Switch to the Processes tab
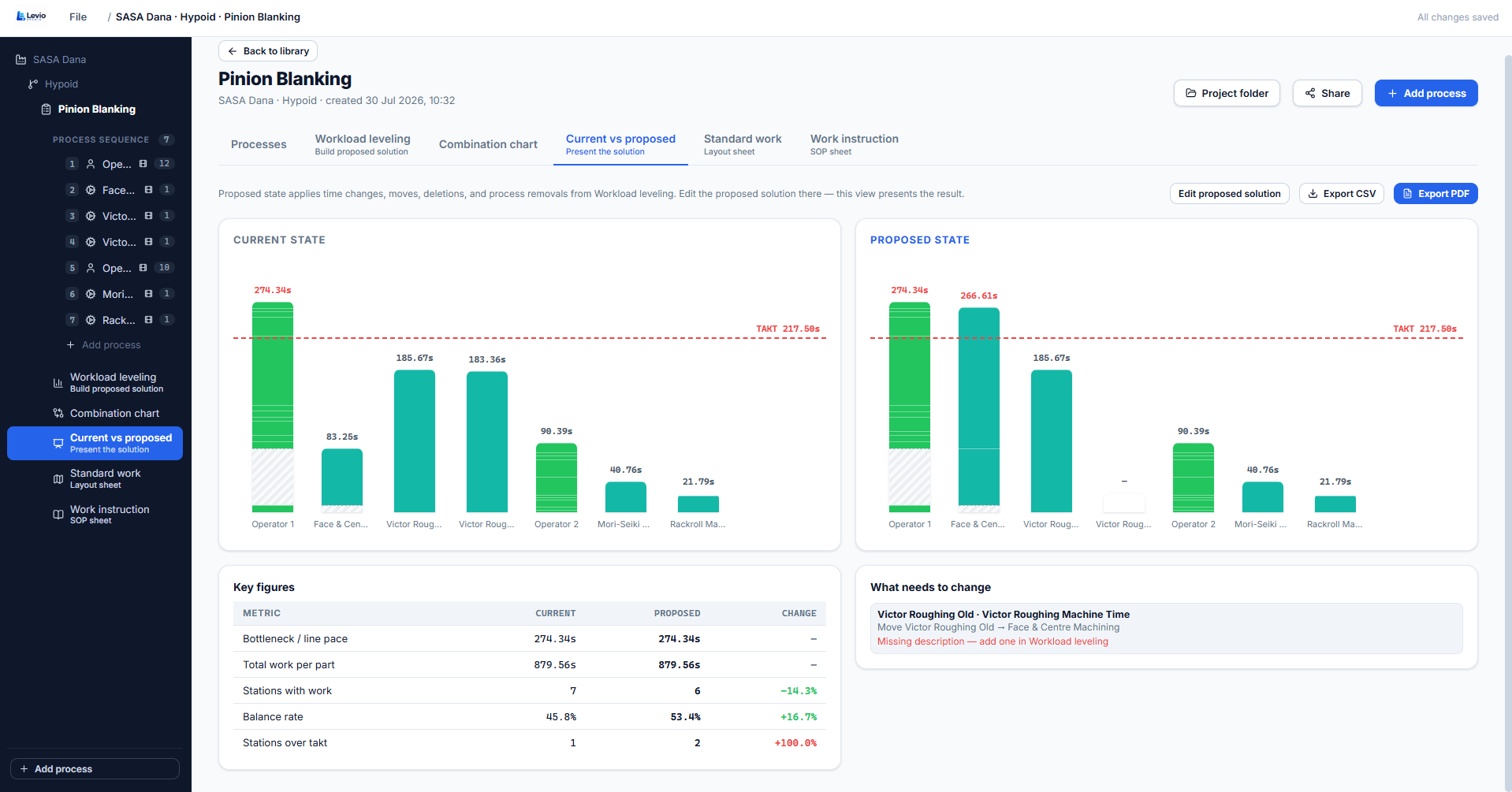Screen dimensions: 1512x792 tap(259, 144)
